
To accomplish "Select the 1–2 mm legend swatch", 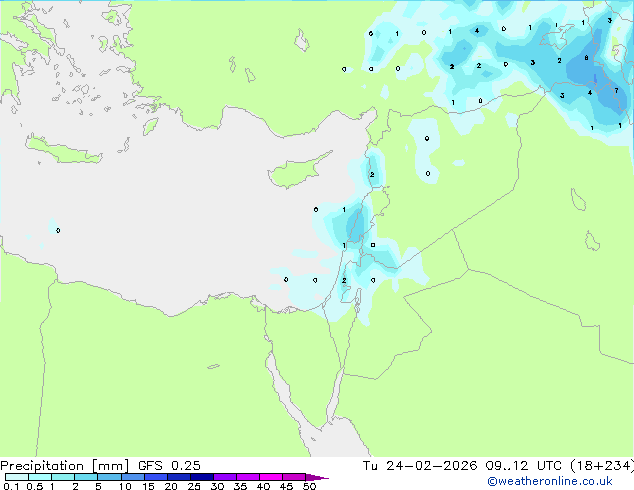I will pos(63,477).
